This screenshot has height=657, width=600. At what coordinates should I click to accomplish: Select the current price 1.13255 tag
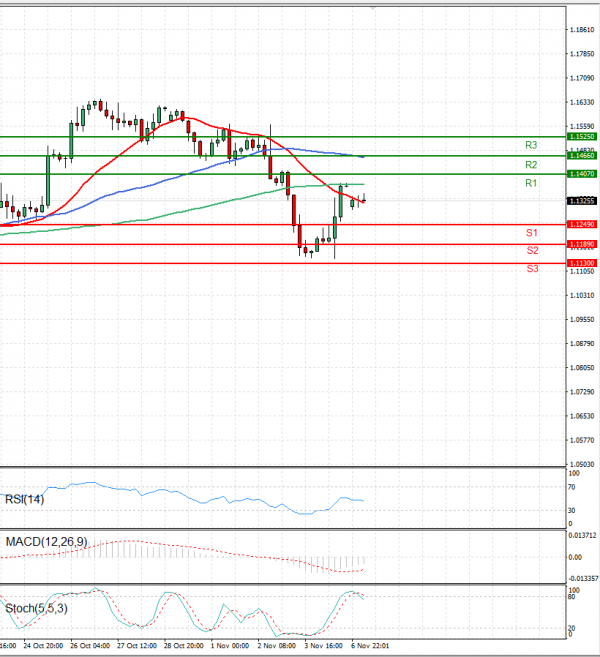pos(582,201)
